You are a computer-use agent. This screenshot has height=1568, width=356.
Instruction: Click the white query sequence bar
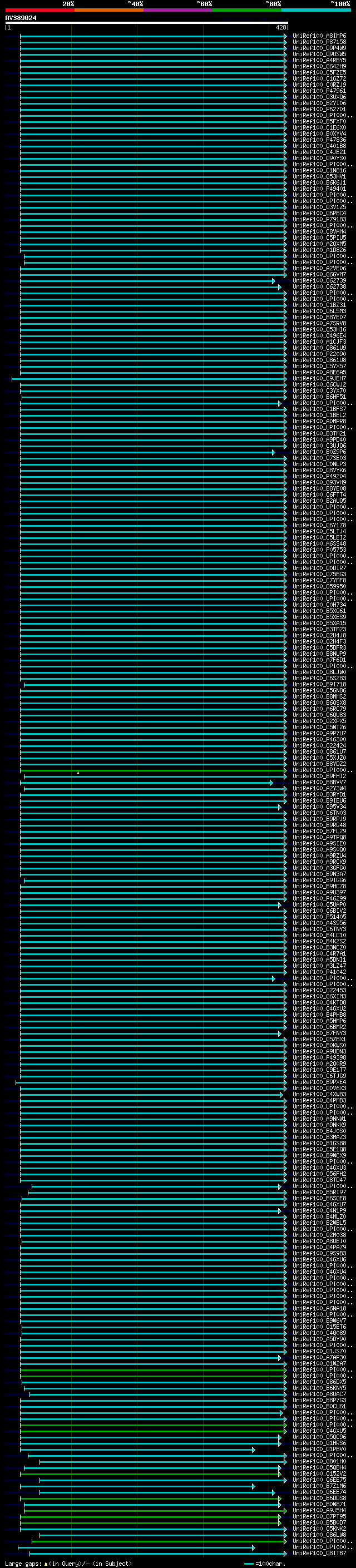click(x=147, y=23)
